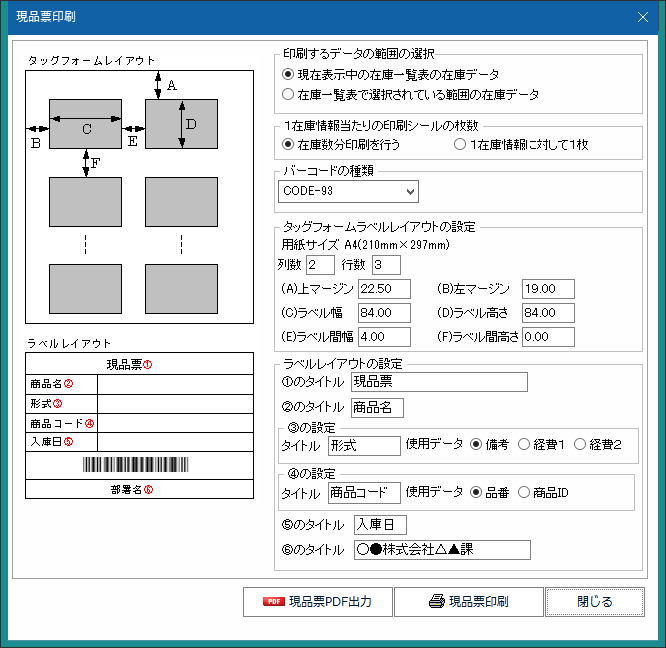Click the barcode image in label layout preview
This screenshot has width=666, height=648.
(x=135, y=465)
